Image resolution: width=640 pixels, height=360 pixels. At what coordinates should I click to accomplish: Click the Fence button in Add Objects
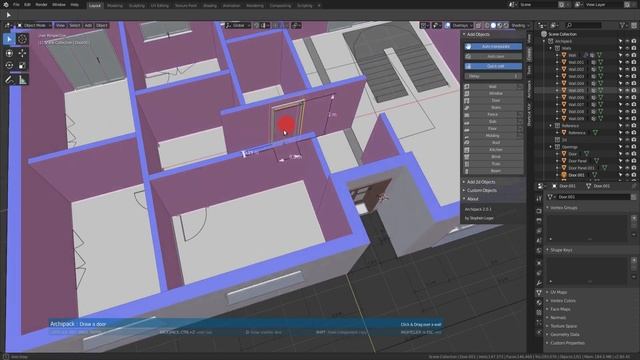tap(490, 115)
